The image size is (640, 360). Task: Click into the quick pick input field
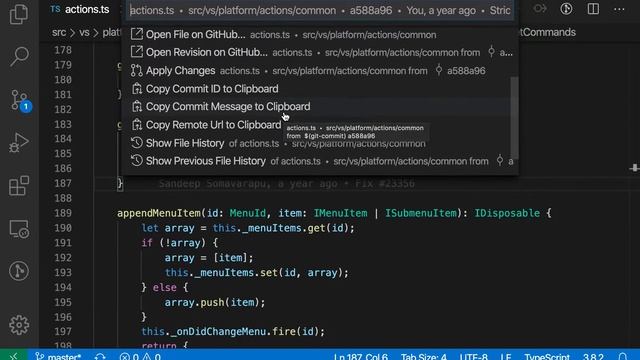(x=320, y=10)
